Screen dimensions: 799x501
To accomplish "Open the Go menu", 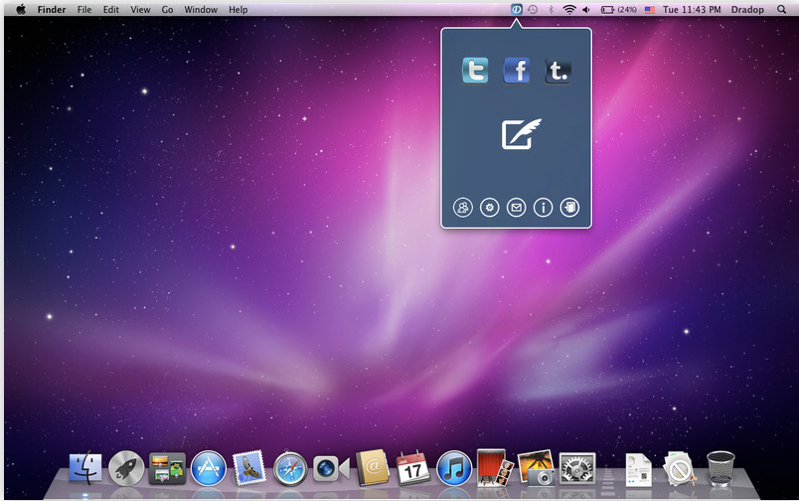I will (167, 9).
